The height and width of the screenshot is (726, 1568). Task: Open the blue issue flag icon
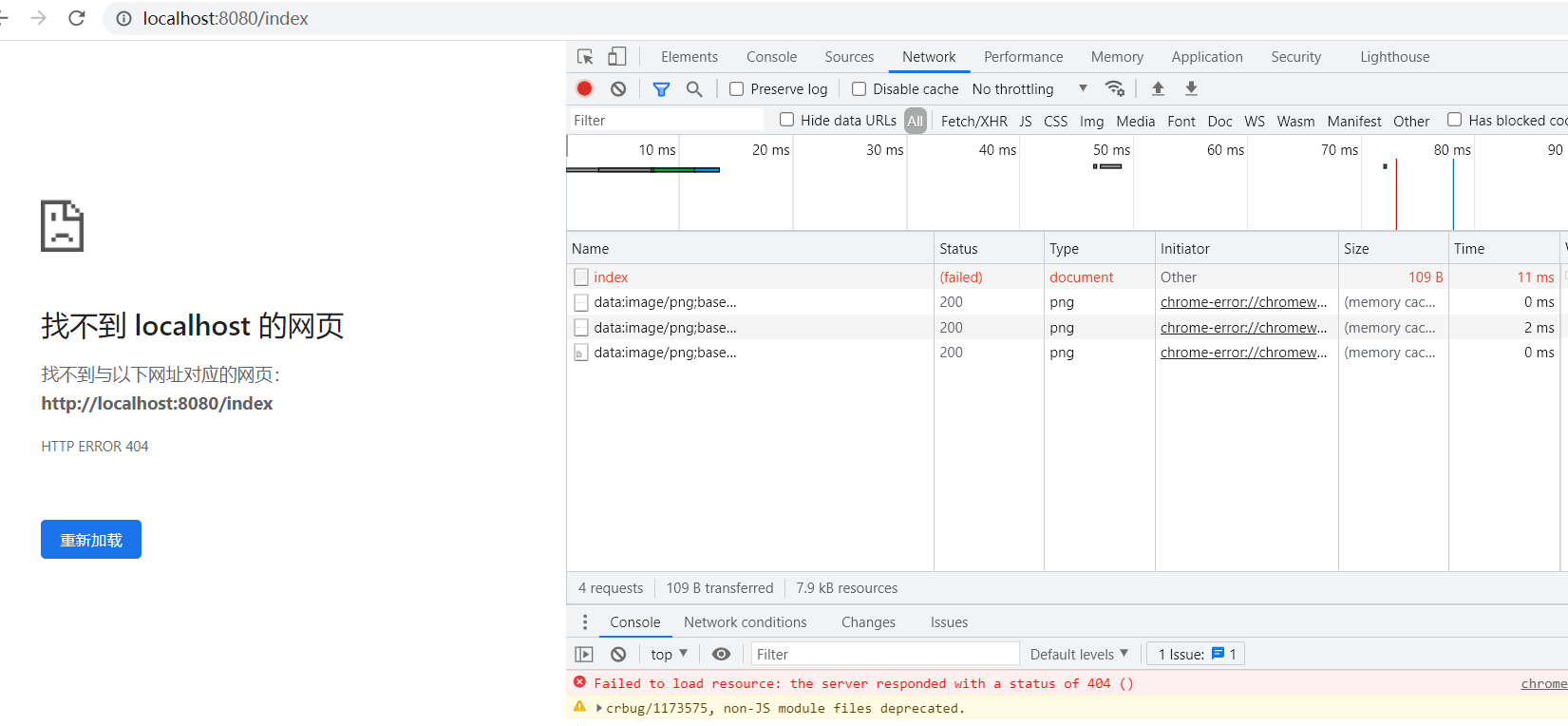[1218, 654]
